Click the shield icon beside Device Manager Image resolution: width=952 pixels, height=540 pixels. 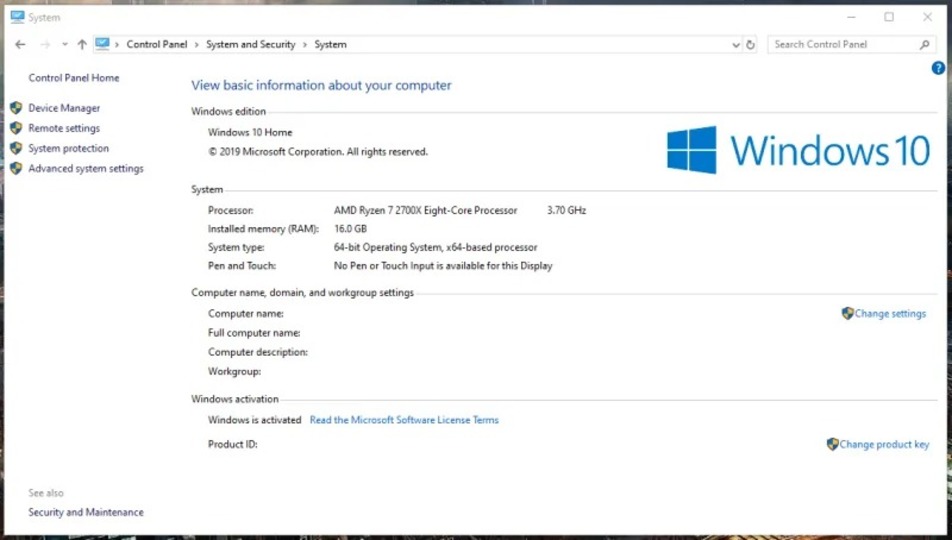click(16, 108)
